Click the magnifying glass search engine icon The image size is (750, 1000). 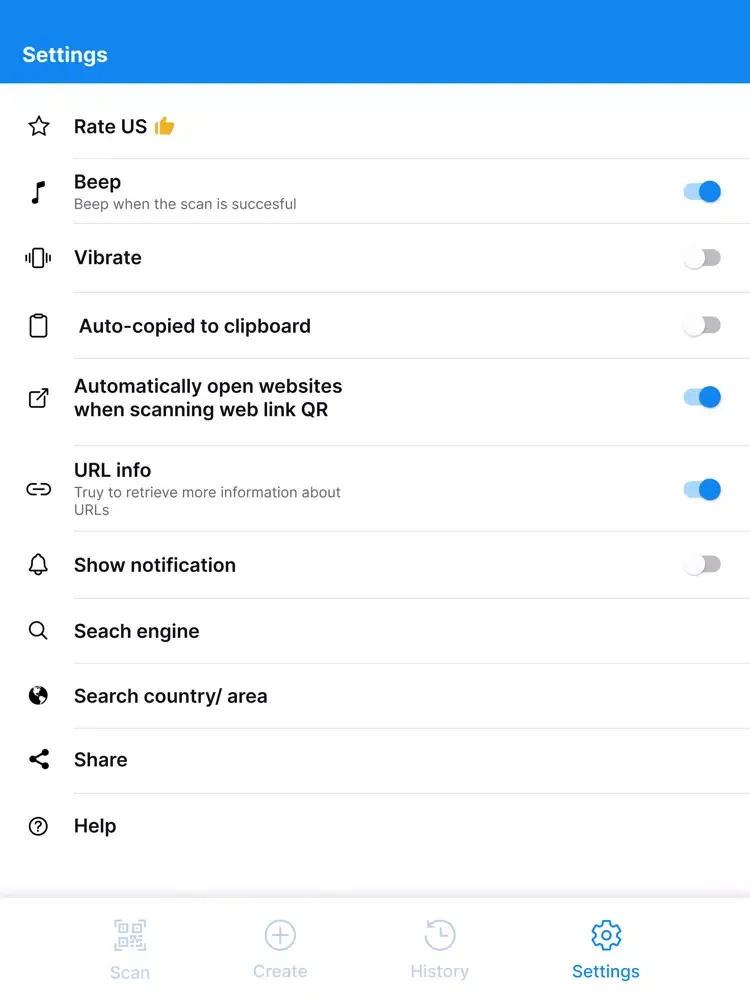click(38, 630)
